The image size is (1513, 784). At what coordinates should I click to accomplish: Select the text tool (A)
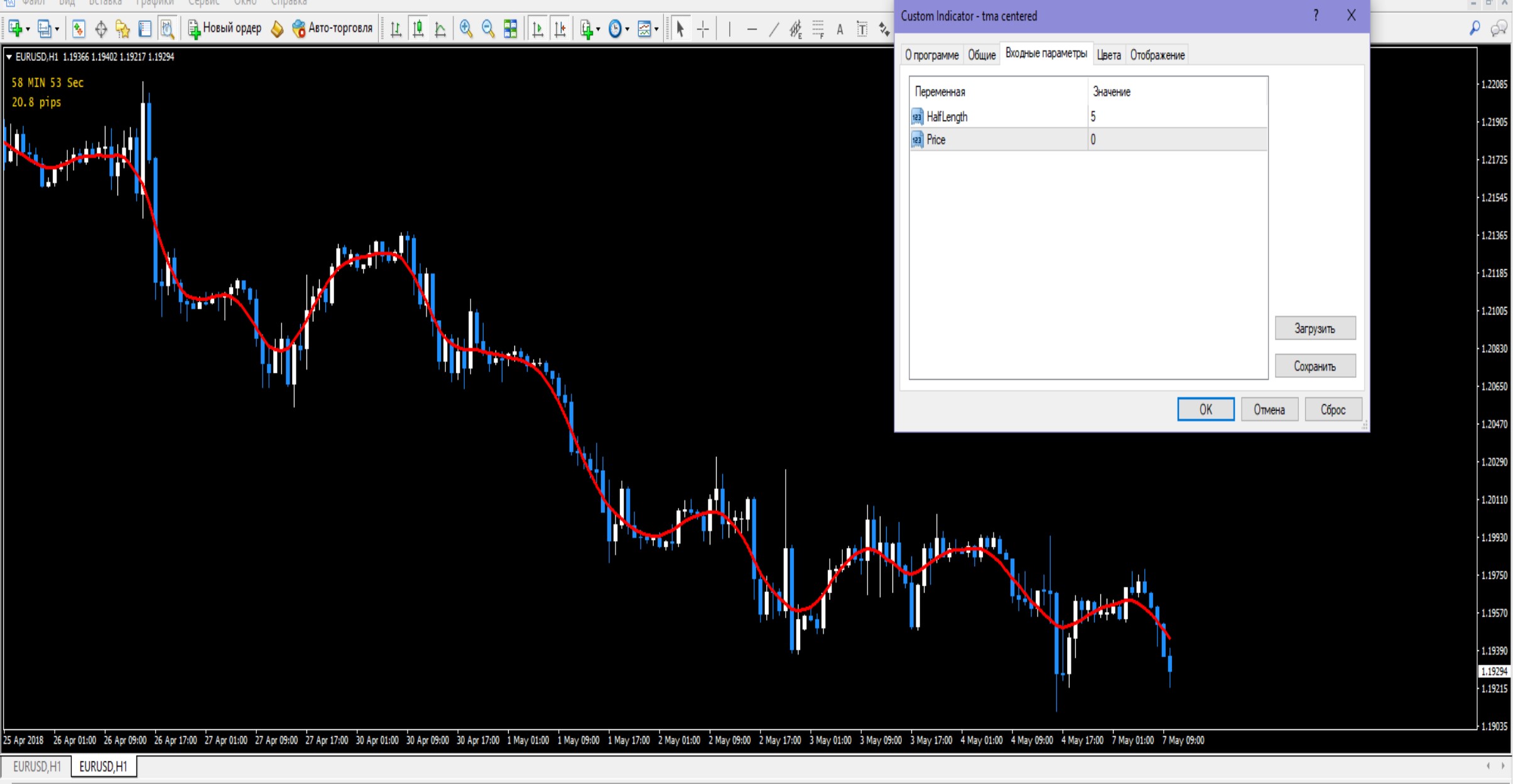pyautogui.click(x=840, y=29)
